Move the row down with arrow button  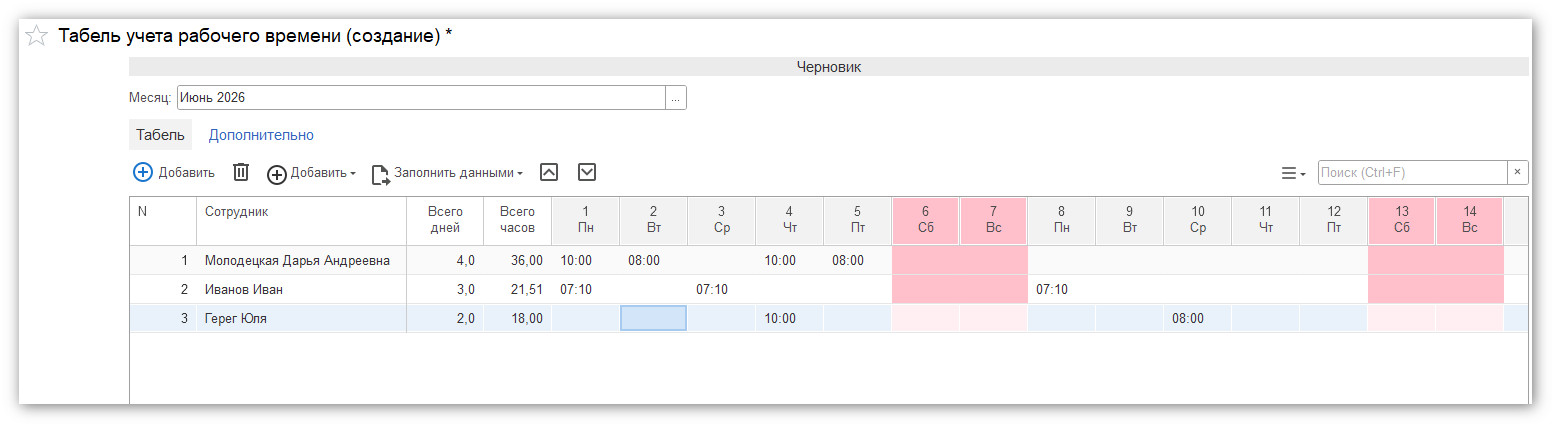tap(587, 172)
